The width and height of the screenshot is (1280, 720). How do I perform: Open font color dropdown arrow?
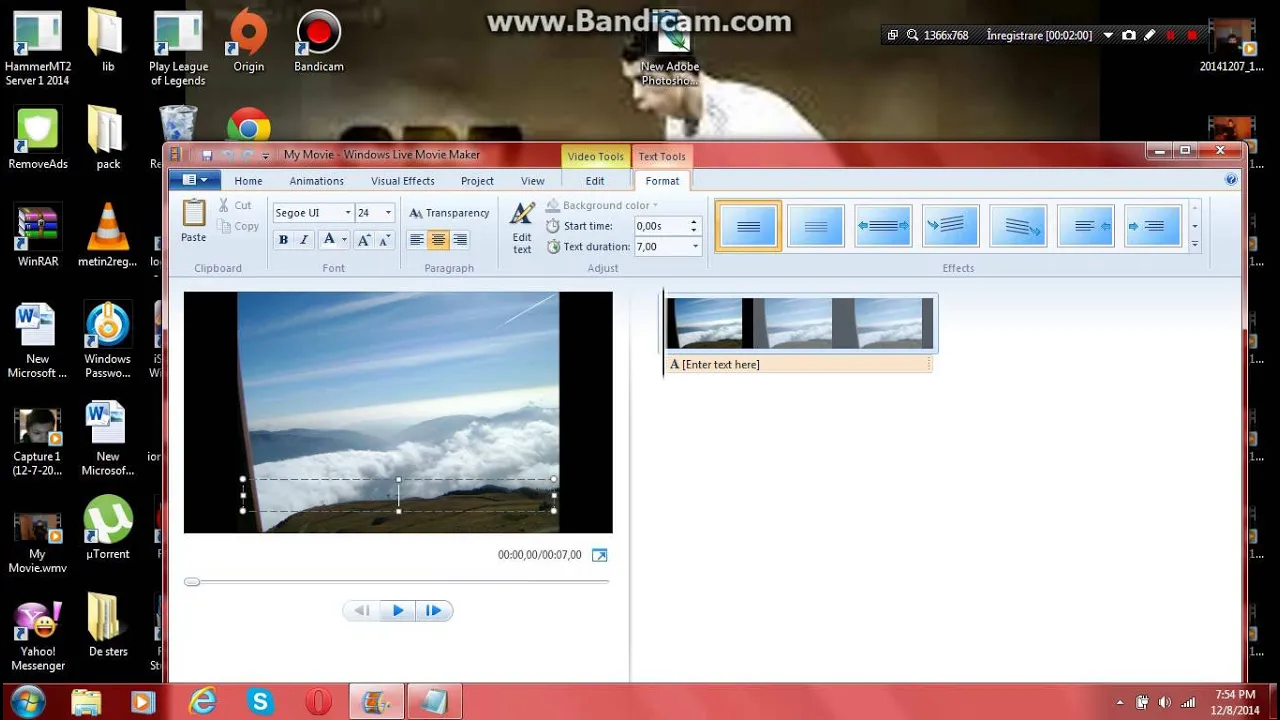(x=344, y=240)
